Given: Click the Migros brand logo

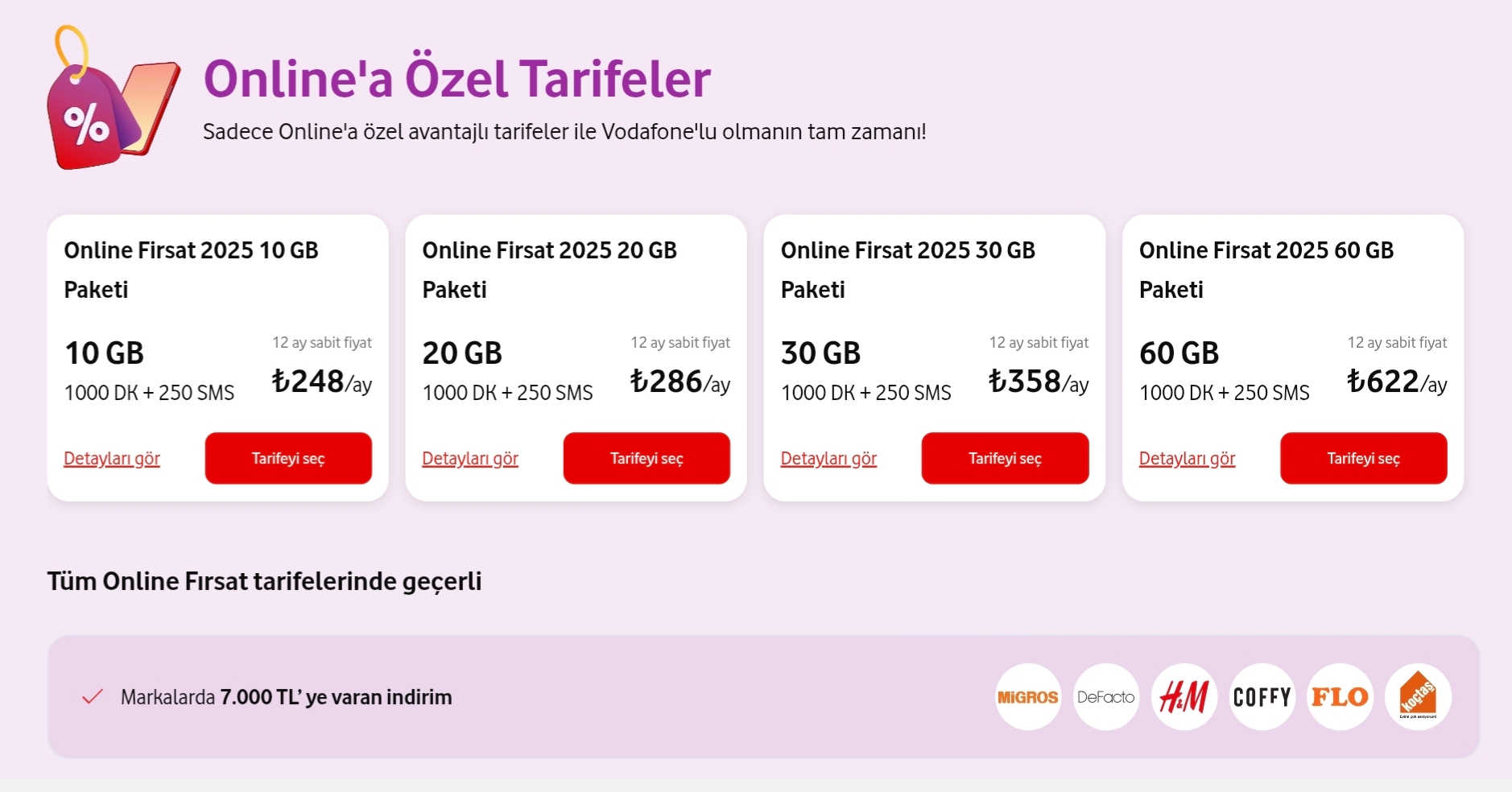Looking at the screenshot, I should (1028, 697).
